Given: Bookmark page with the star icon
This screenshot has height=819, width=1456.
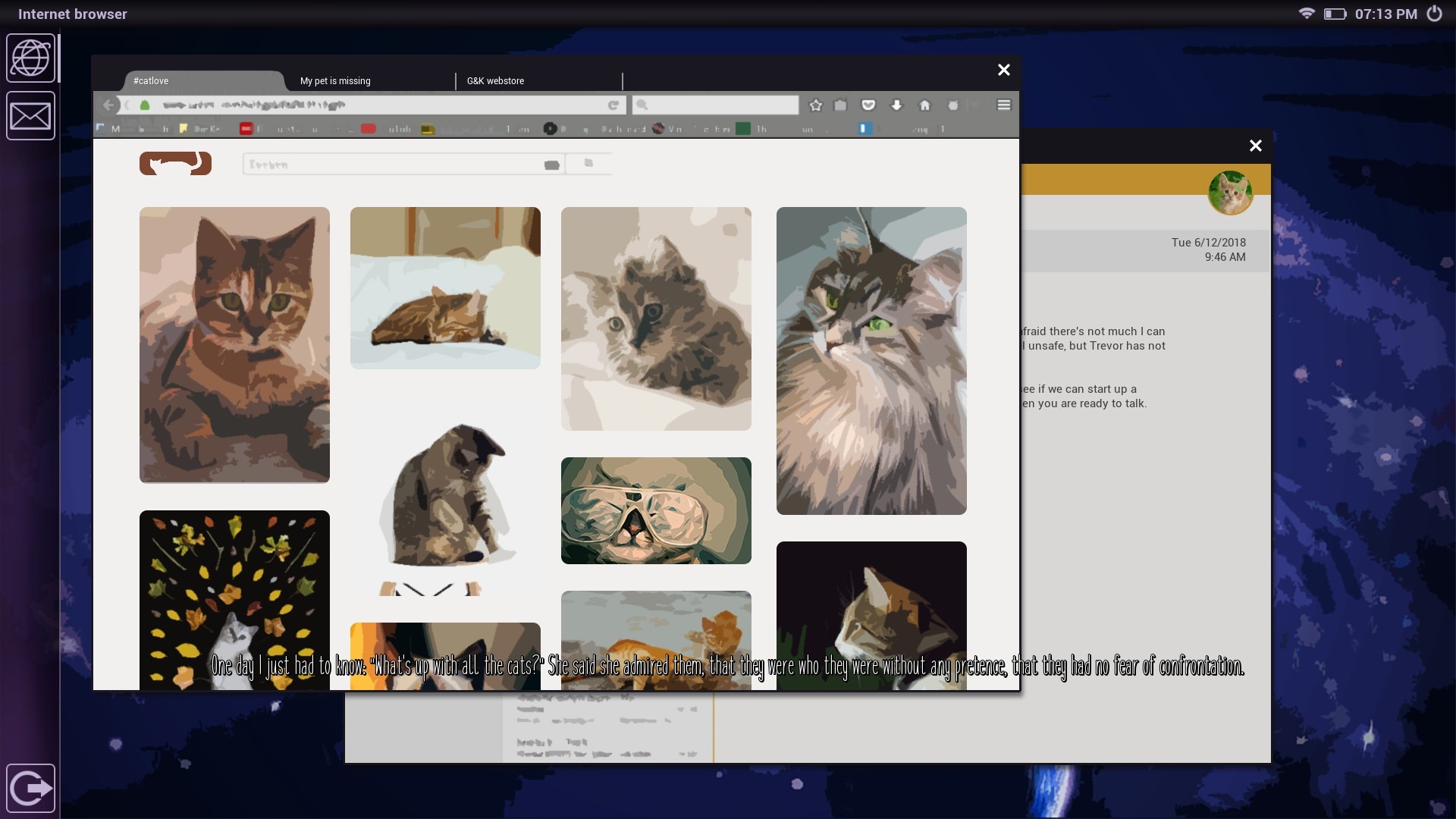Looking at the screenshot, I should (816, 105).
